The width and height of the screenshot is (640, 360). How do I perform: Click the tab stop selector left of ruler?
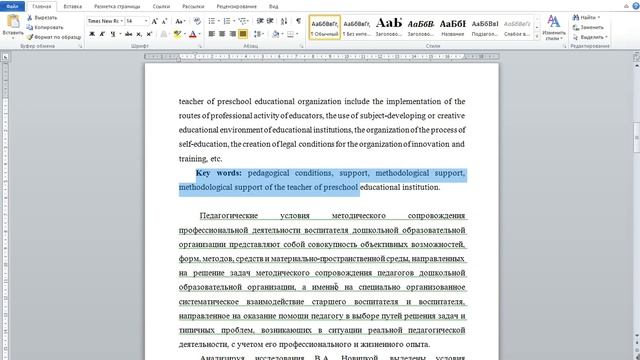pyautogui.click(x=5, y=57)
